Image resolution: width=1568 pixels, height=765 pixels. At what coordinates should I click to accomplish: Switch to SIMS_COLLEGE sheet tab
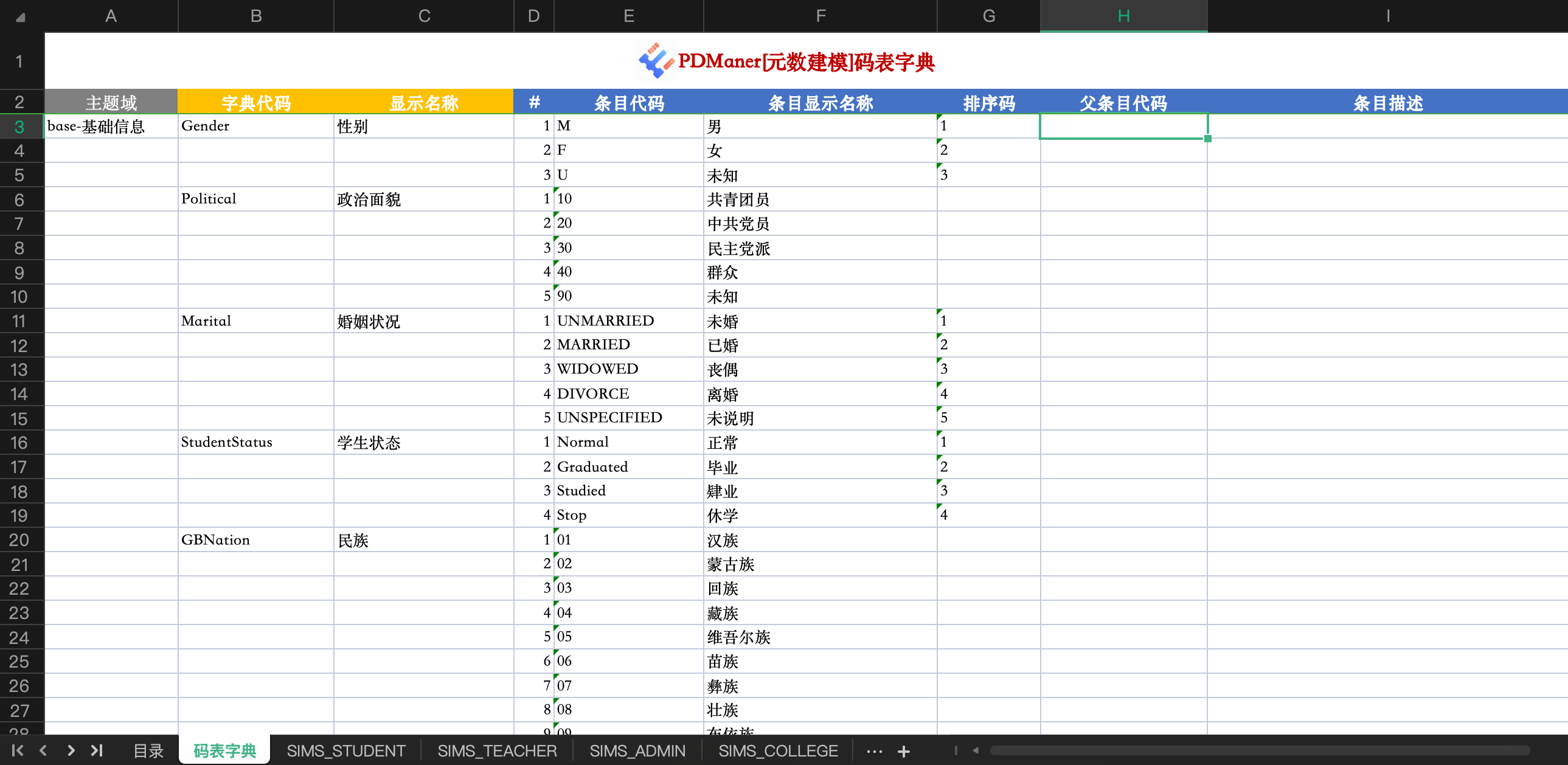(x=778, y=751)
